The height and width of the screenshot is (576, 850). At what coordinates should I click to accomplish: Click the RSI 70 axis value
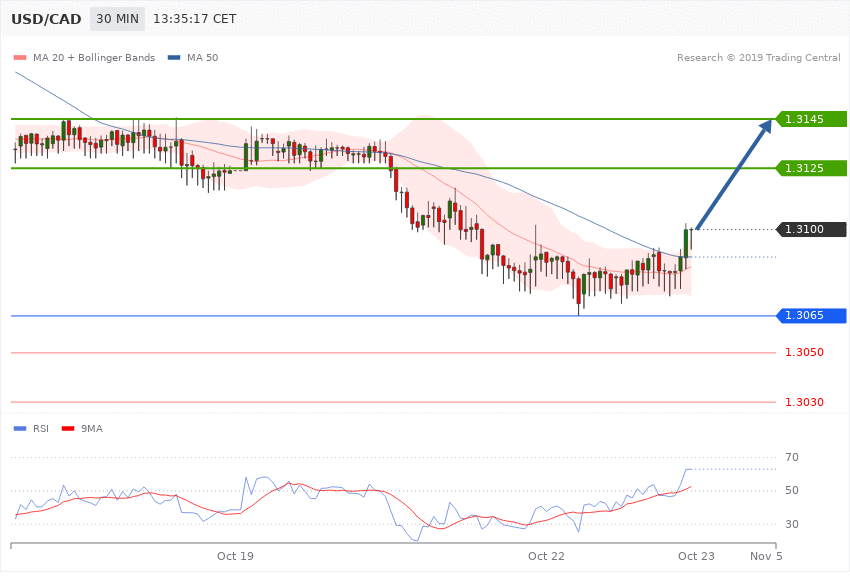pos(792,457)
